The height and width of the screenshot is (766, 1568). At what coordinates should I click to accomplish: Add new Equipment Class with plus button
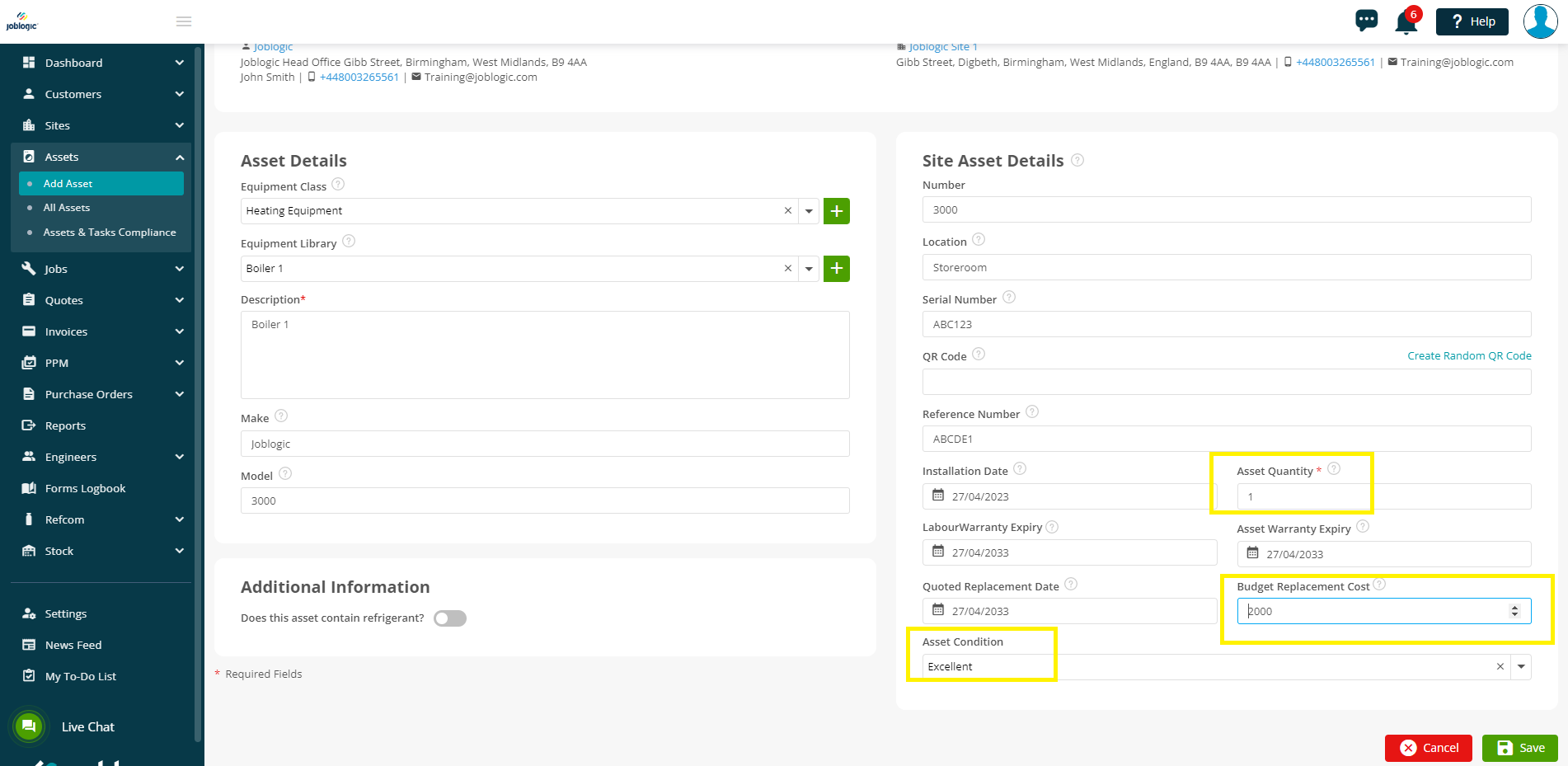point(837,211)
